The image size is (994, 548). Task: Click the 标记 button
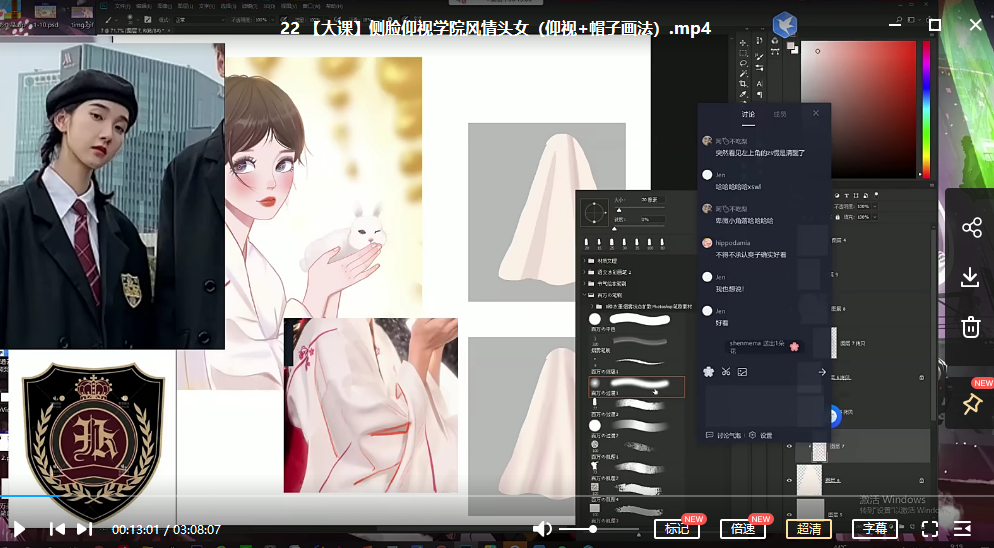[676, 528]
